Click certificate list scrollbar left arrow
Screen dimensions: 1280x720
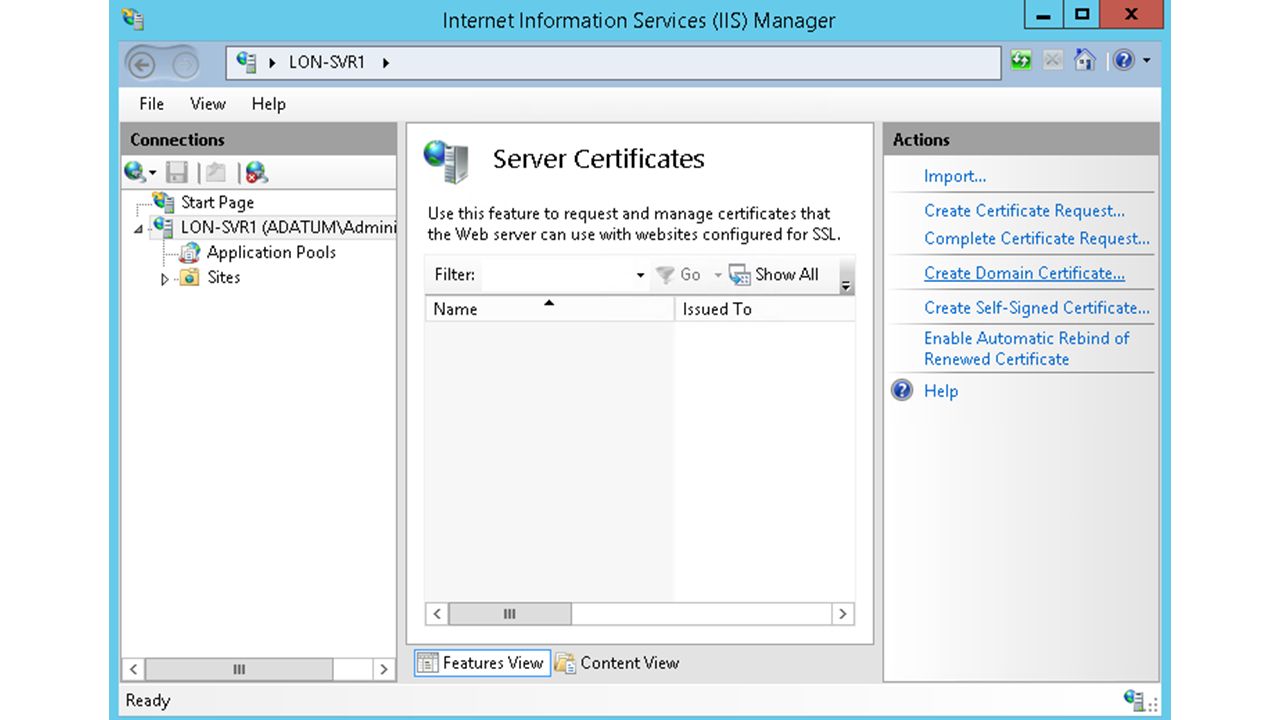(x=437, y=614)
